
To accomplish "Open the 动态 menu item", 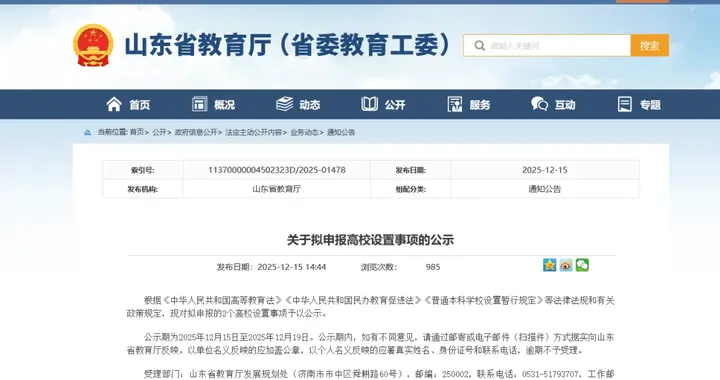I will 310,105.
